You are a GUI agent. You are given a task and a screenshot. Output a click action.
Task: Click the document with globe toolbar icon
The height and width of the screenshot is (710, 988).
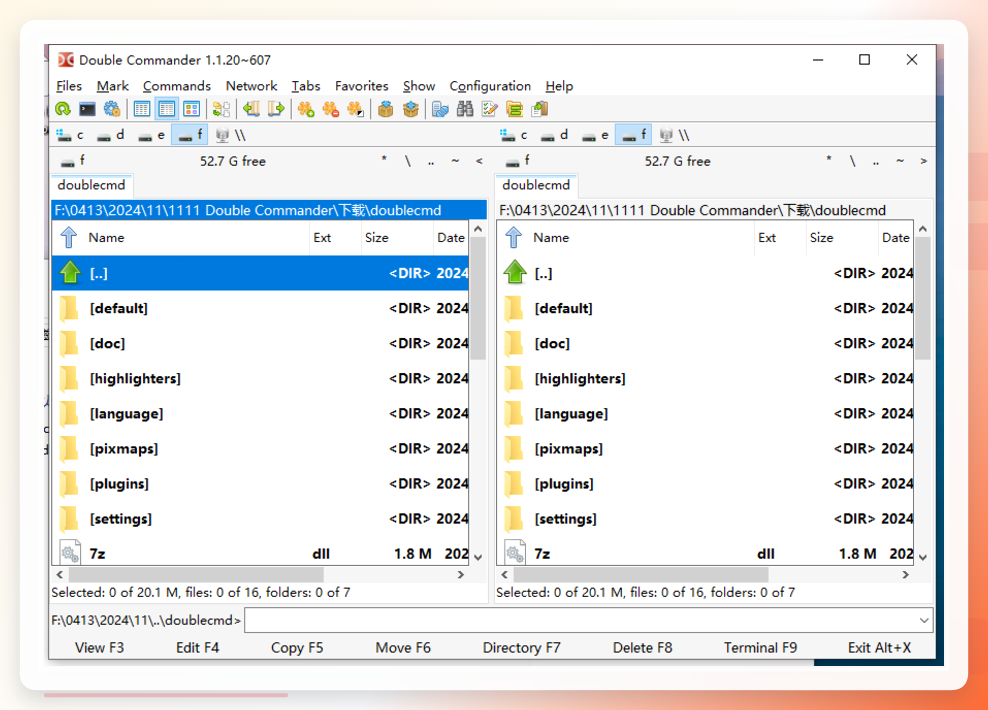point(440,109)
